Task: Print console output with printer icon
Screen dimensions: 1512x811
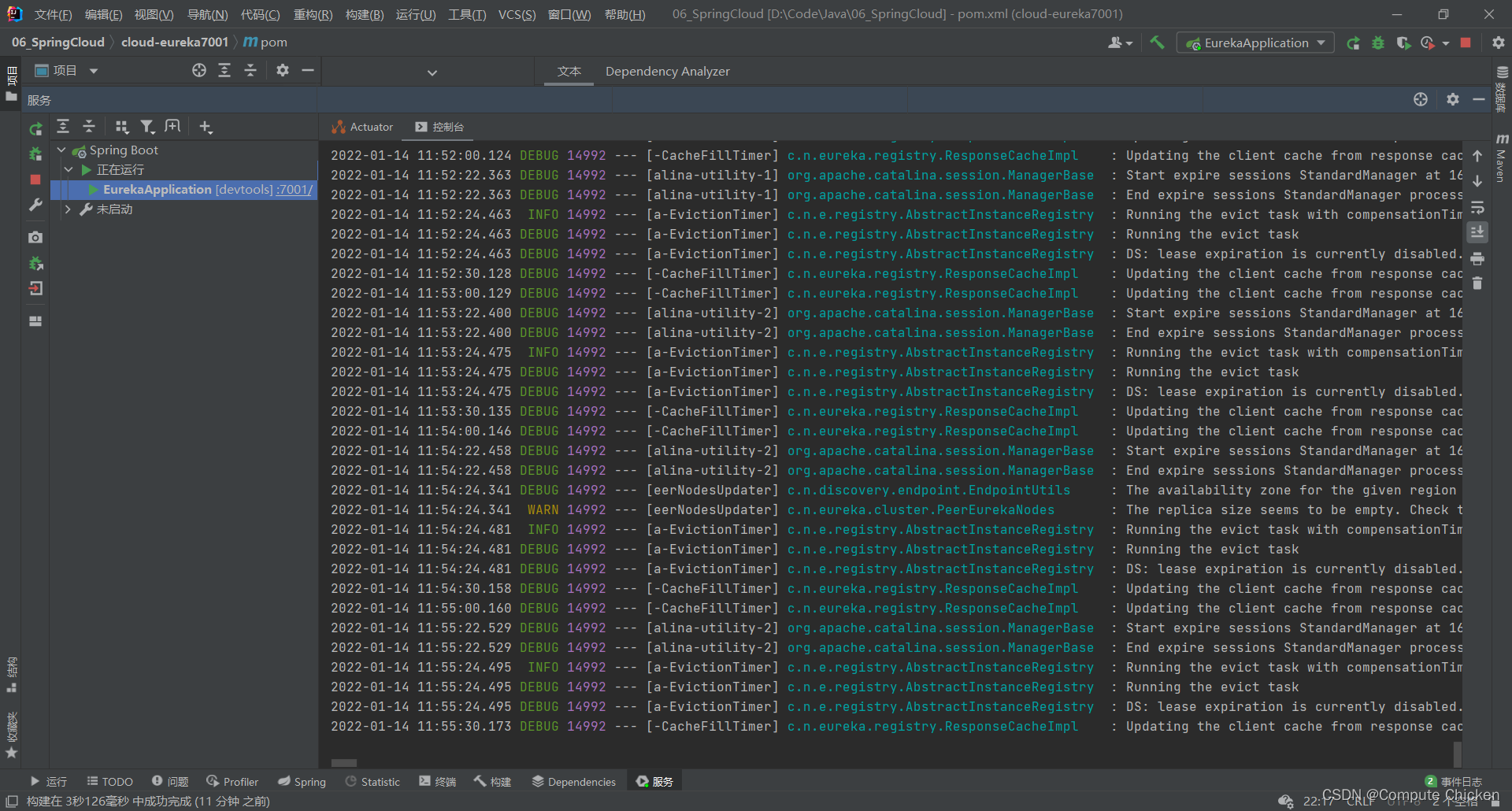Action: (x=1478, y=257)
